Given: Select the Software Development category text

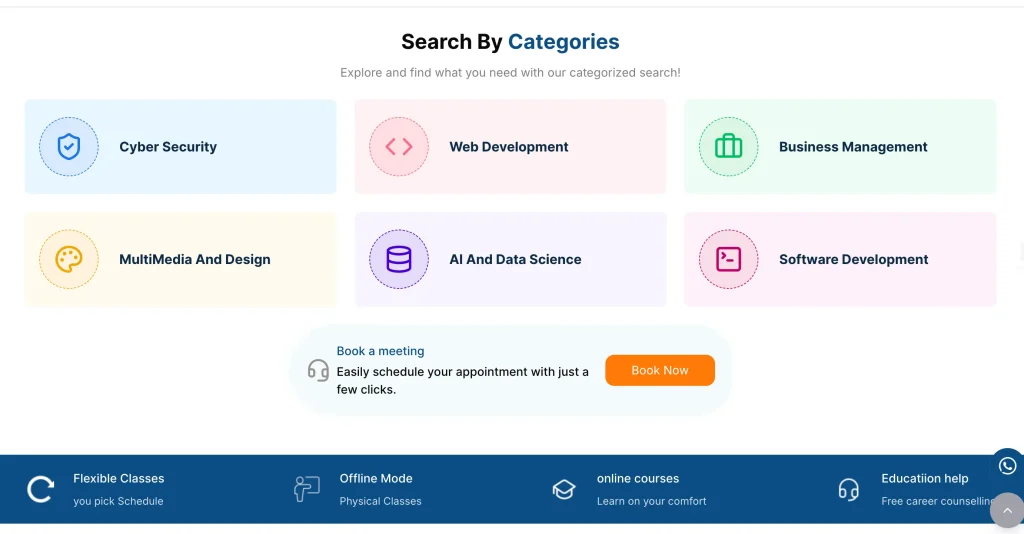Looking at the screenshot, I should 853,259.
